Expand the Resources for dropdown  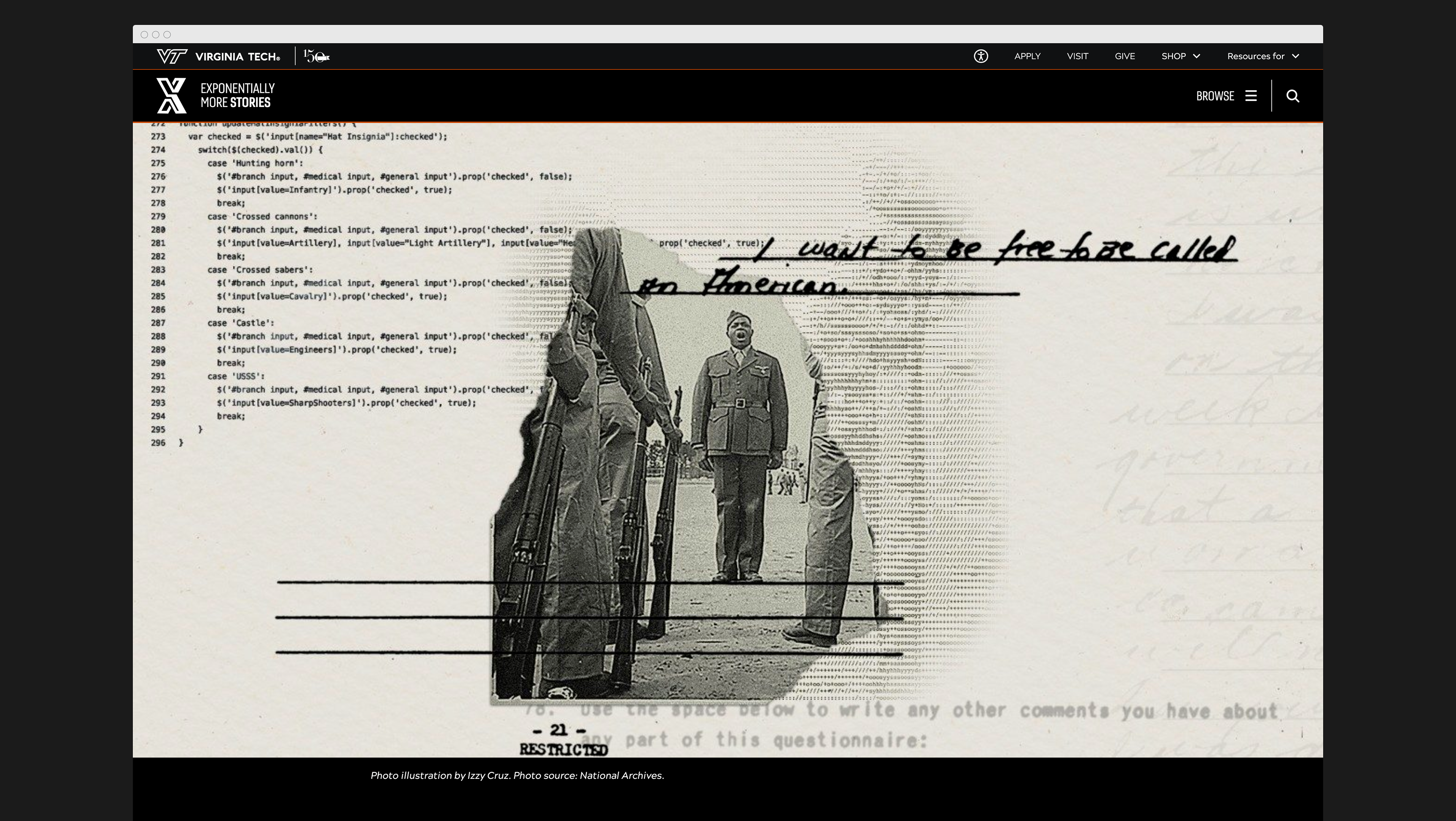point(1263,56)
